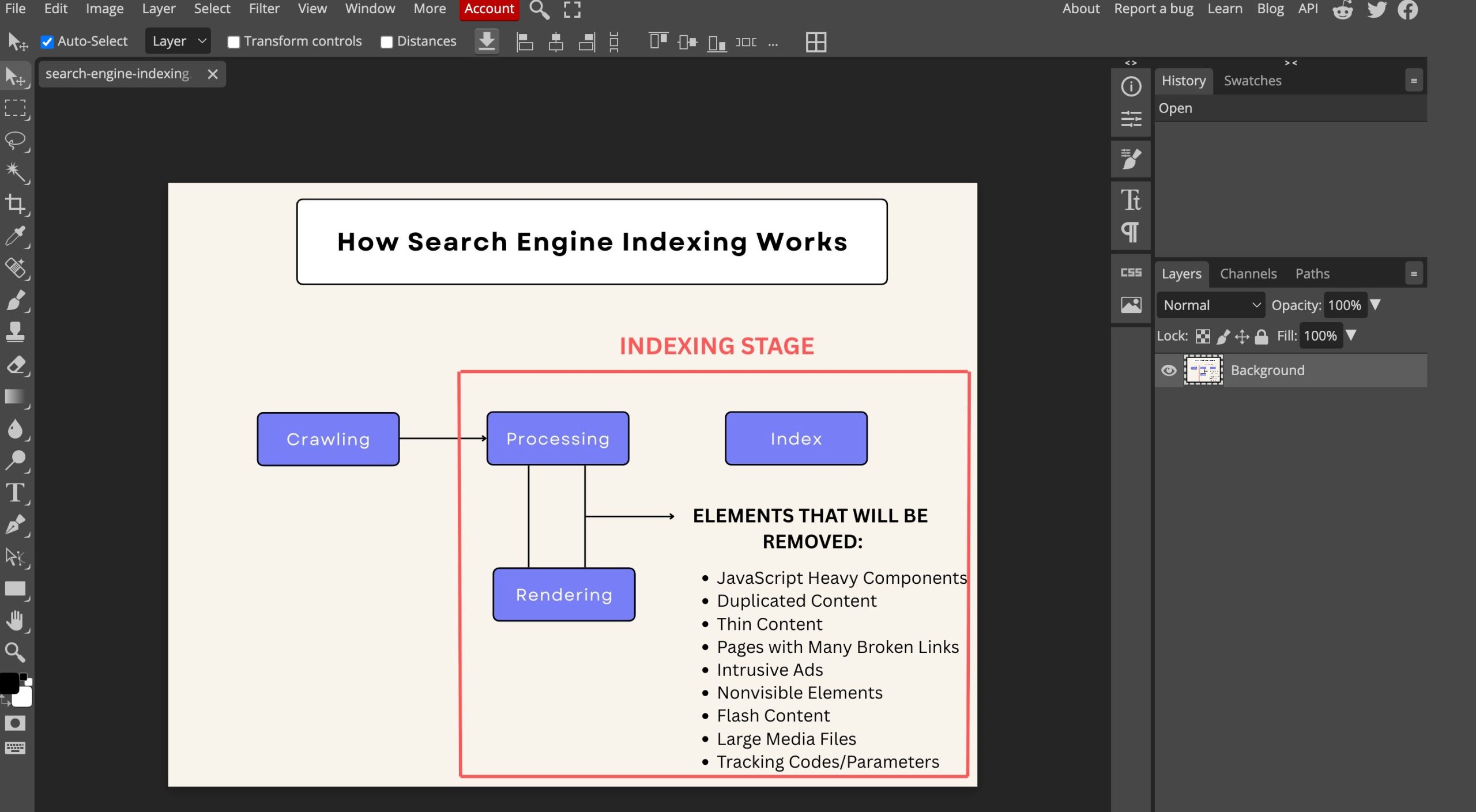Select the Rectangle Select tool
The height and width of the screenshot is (812, 1476).
16,108
